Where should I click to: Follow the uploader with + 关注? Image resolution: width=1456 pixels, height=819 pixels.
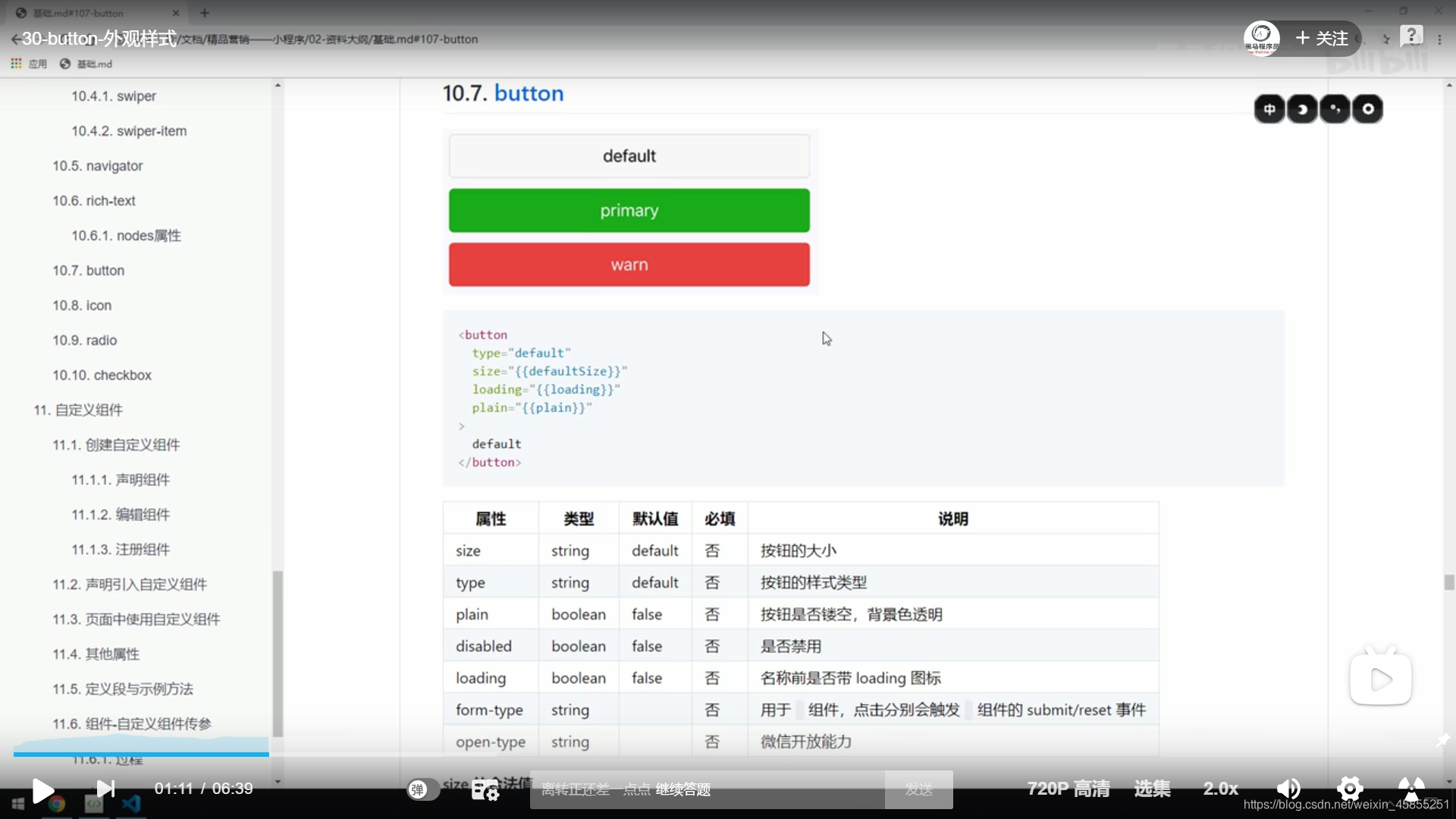[x=1322, y=38]
